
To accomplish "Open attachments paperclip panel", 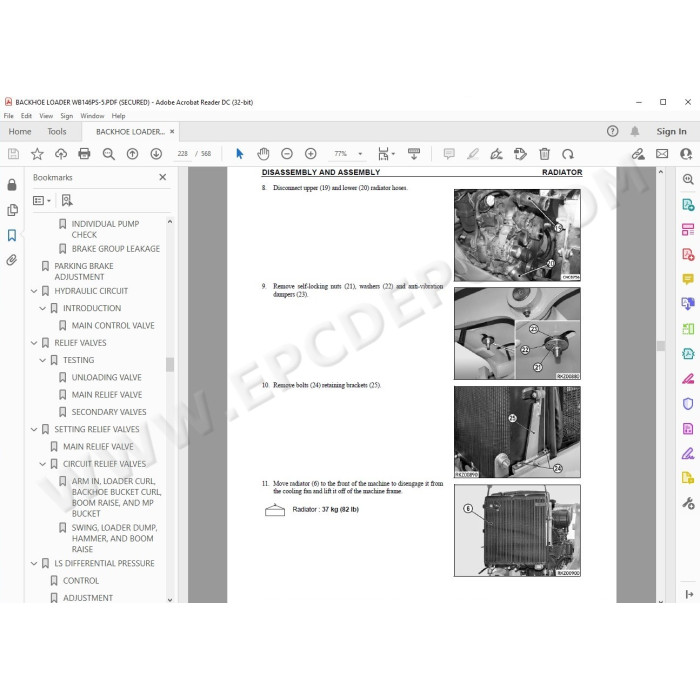I will (x=12, y=260).
